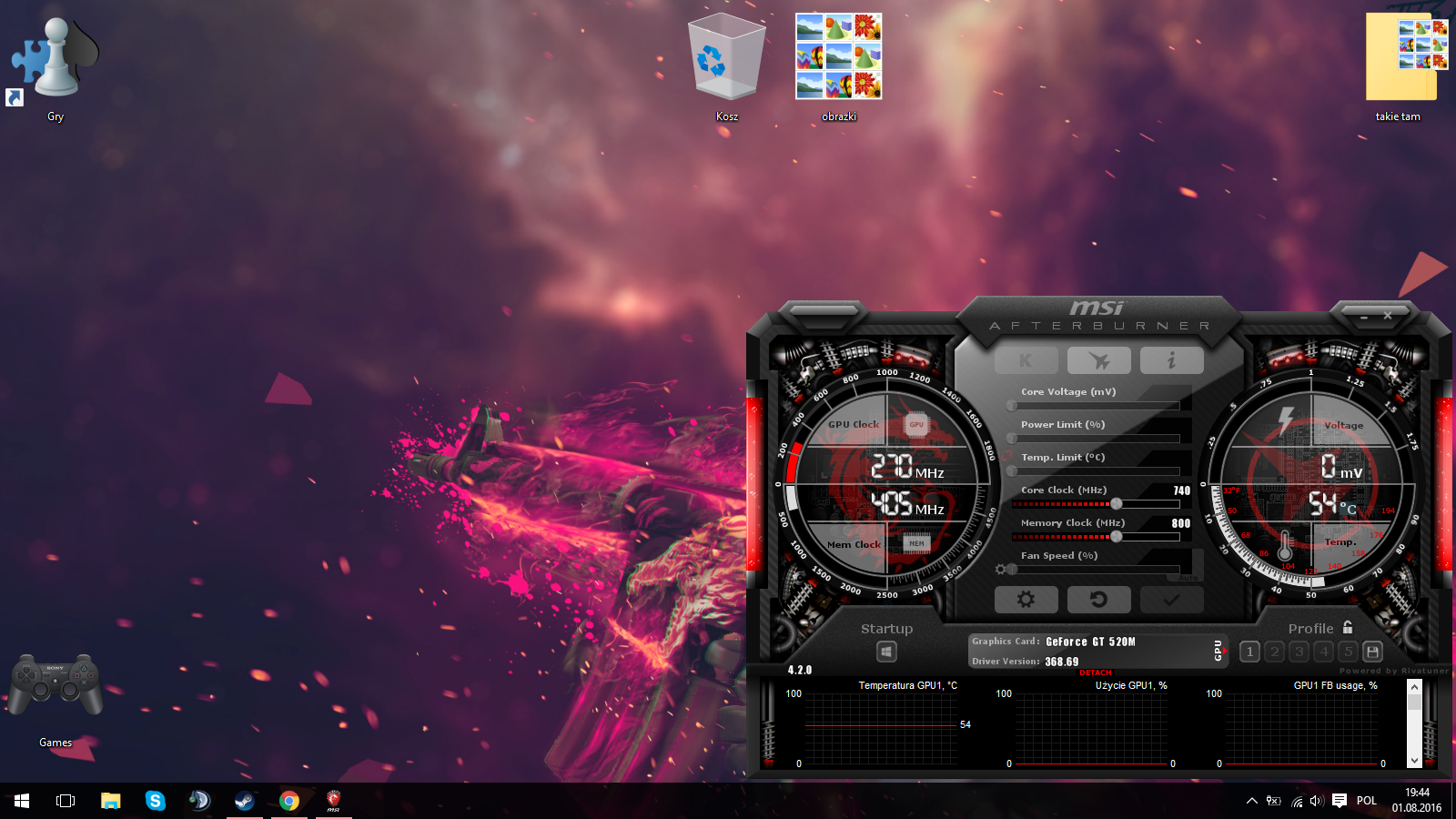The height and width of the screenshot is (819, 1456).
Task: Select profile slot 4
Action: point(1324,652)
